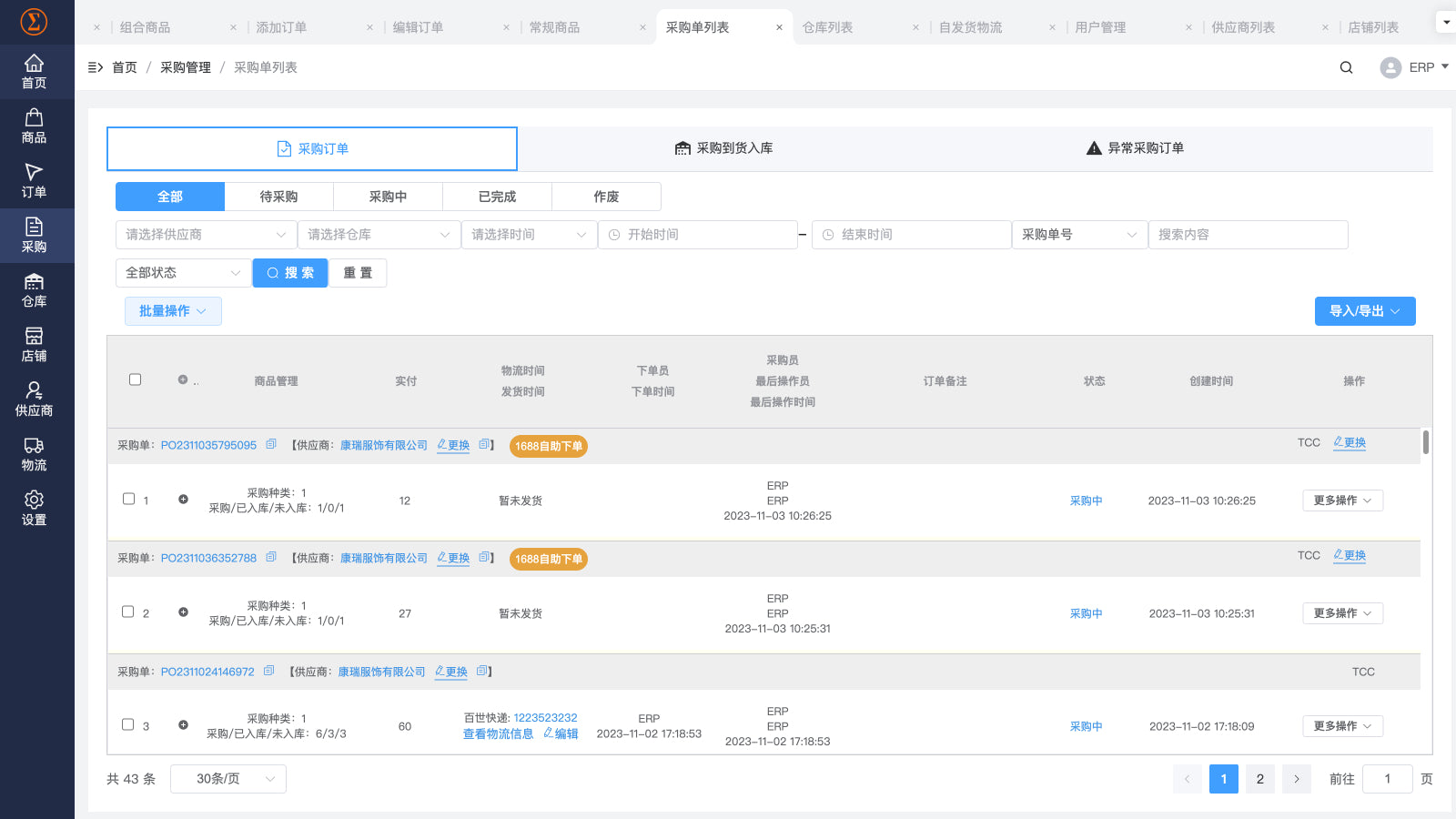
Task: Open the 请选择时间 dropdown
Action: (x=529, y=235)
